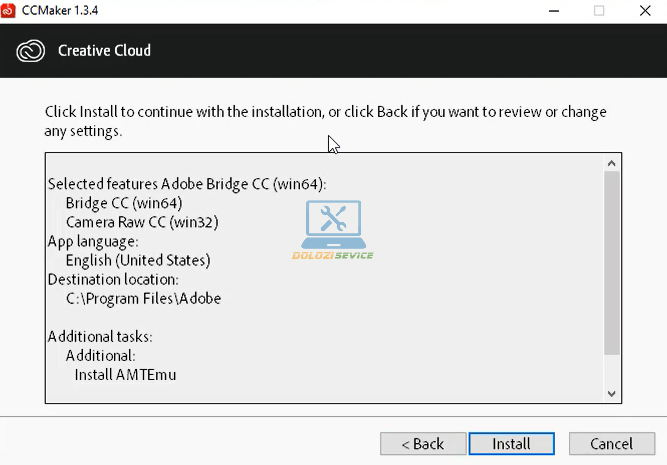Click 'C:\Program Files\Adobe' destination path
This screenshot has width=667, height=465.
(143, 299)
